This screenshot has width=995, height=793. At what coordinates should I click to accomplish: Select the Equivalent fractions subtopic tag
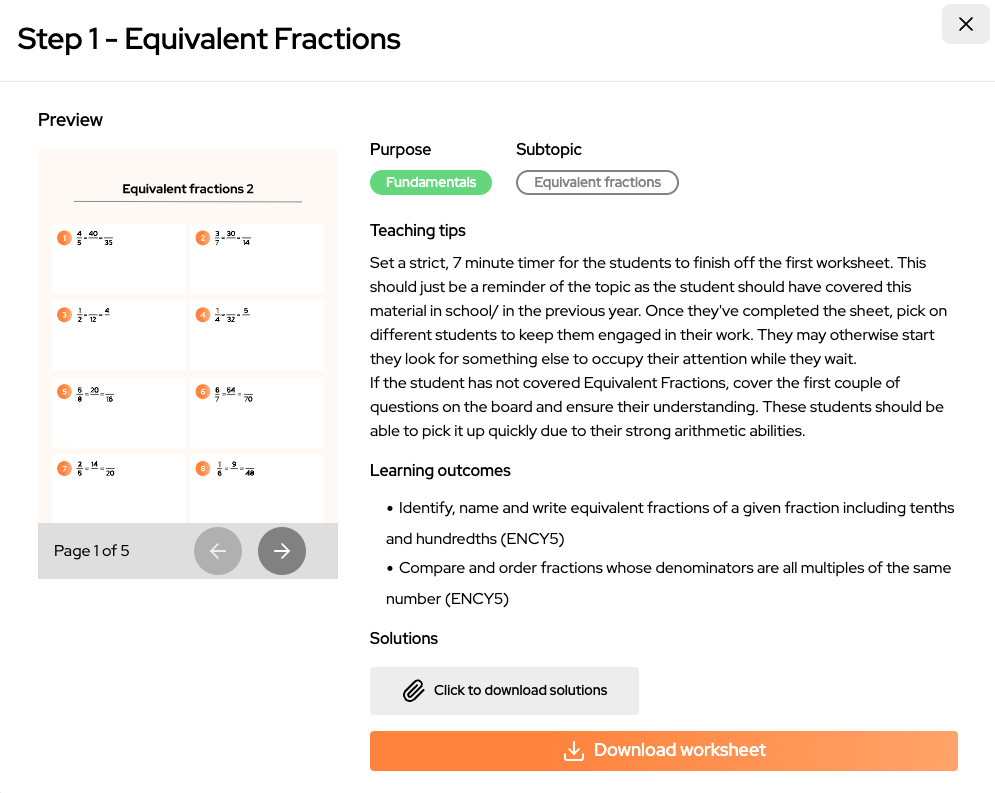pos(597,183)
